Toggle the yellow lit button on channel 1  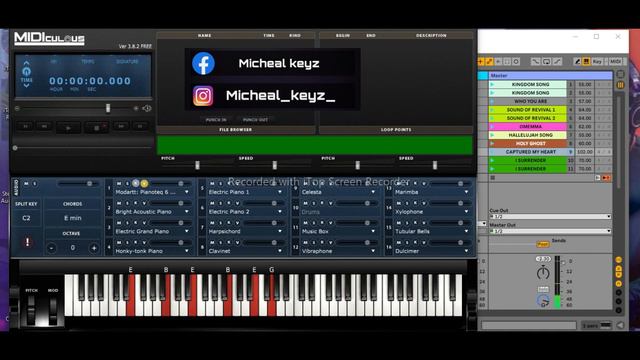(144, 184)
